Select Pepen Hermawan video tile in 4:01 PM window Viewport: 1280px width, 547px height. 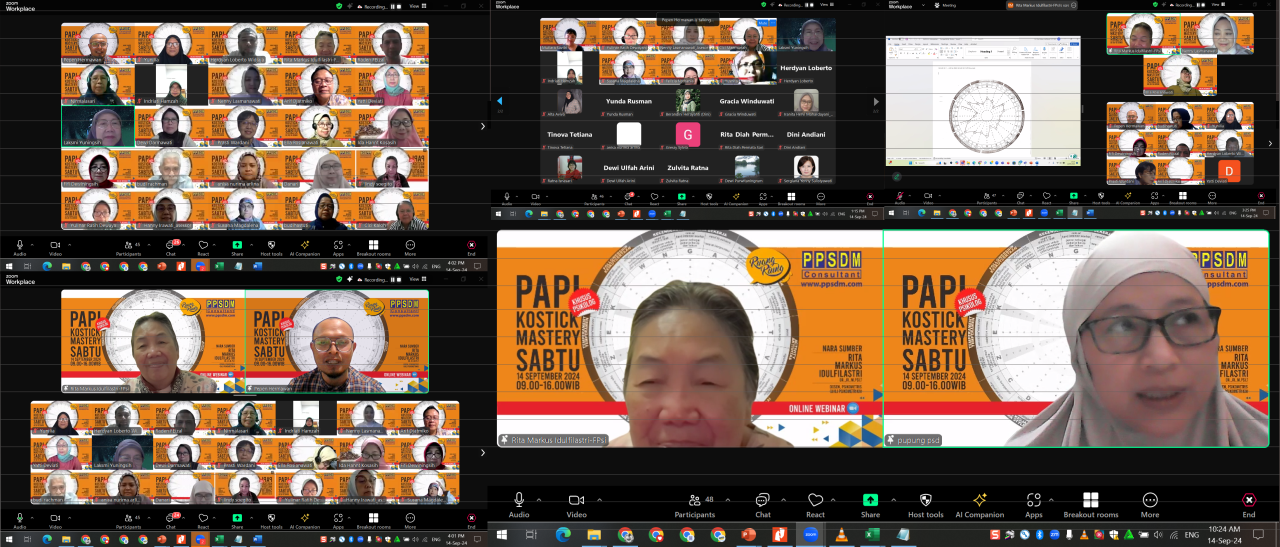(337, 341)
